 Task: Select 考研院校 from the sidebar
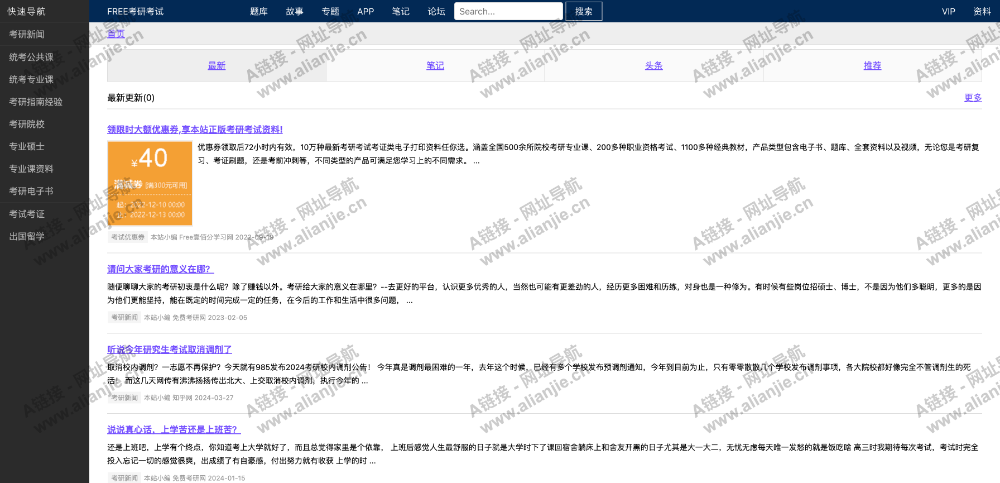point(26,124)
